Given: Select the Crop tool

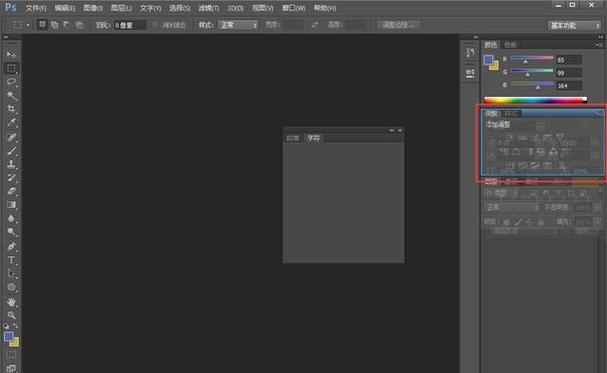Looking at the screenshot, I should click(11, 109).
